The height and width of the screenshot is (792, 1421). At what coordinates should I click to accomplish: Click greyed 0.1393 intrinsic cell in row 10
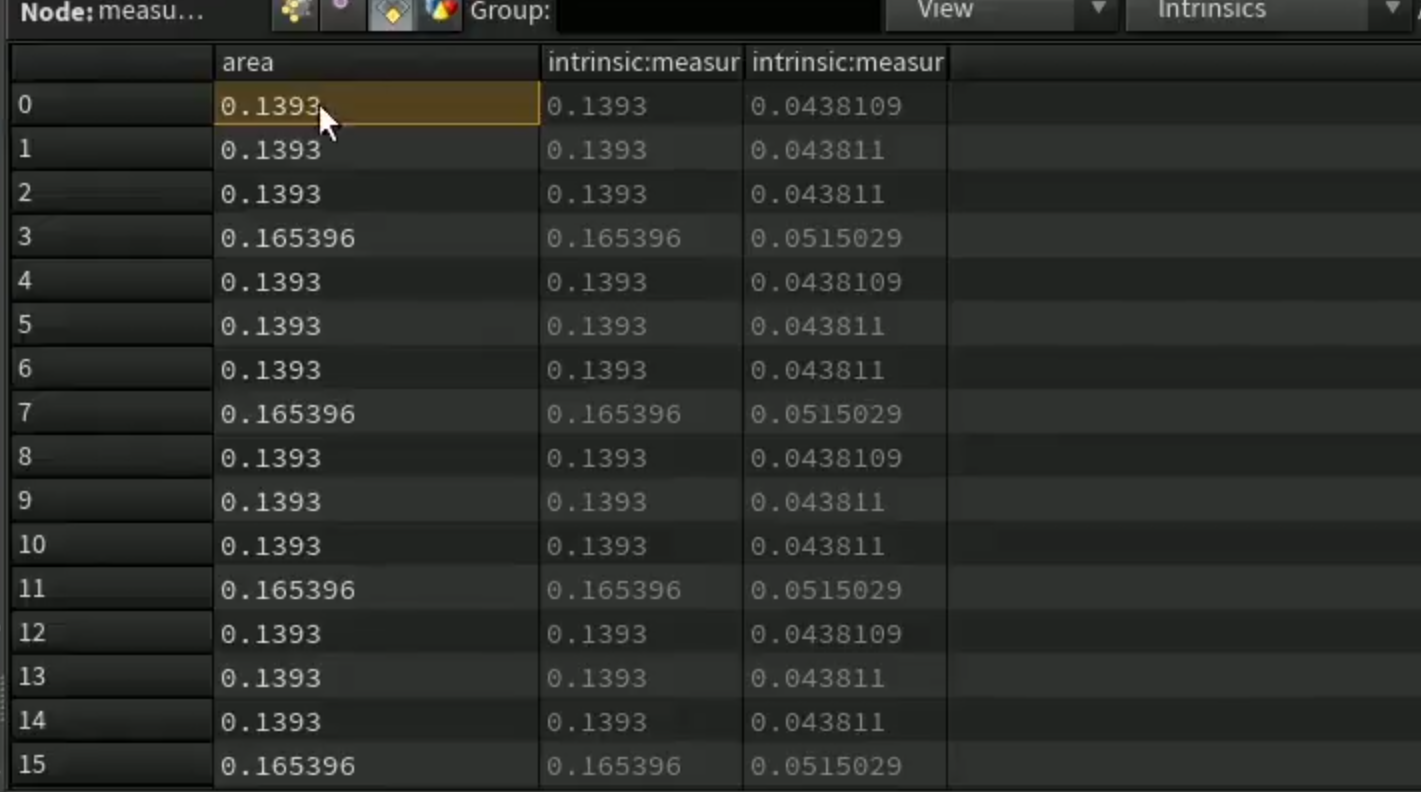click(642, 546)
